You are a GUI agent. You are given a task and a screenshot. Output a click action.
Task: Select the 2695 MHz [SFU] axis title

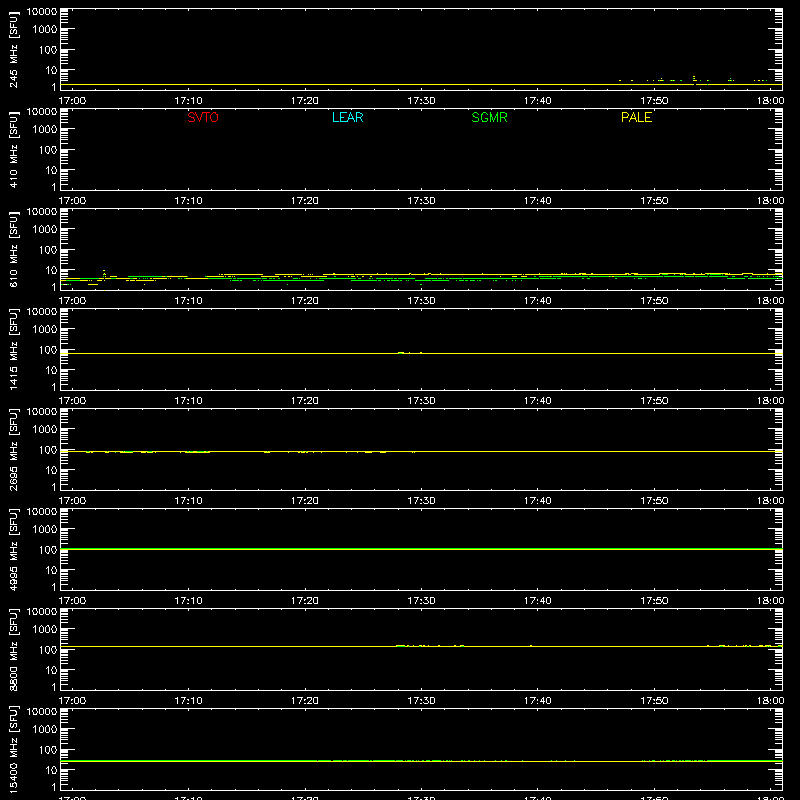click(x=13, y=449)
